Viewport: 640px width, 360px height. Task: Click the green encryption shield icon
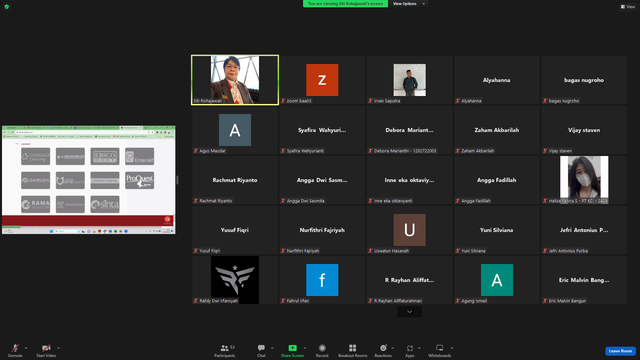point(7,7)
